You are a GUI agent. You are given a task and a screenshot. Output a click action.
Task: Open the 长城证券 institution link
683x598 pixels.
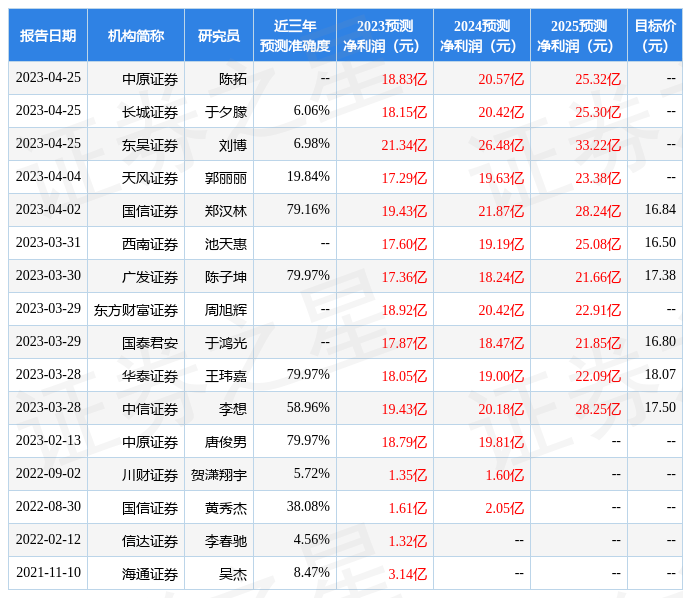coord(150,112)
